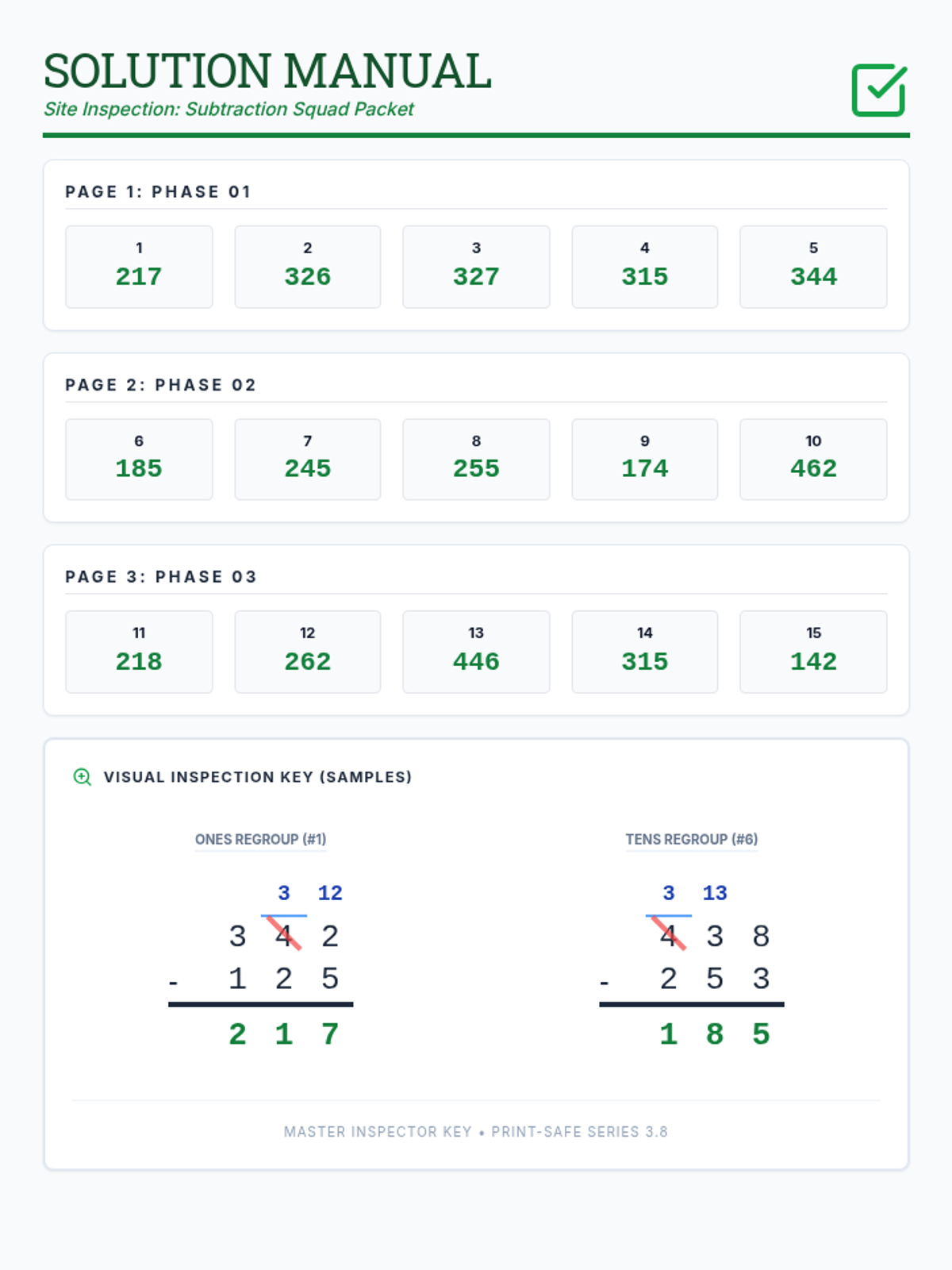Select answer card 1 showing 217
Screen dimensions: 952x1270
pos(139,267)
